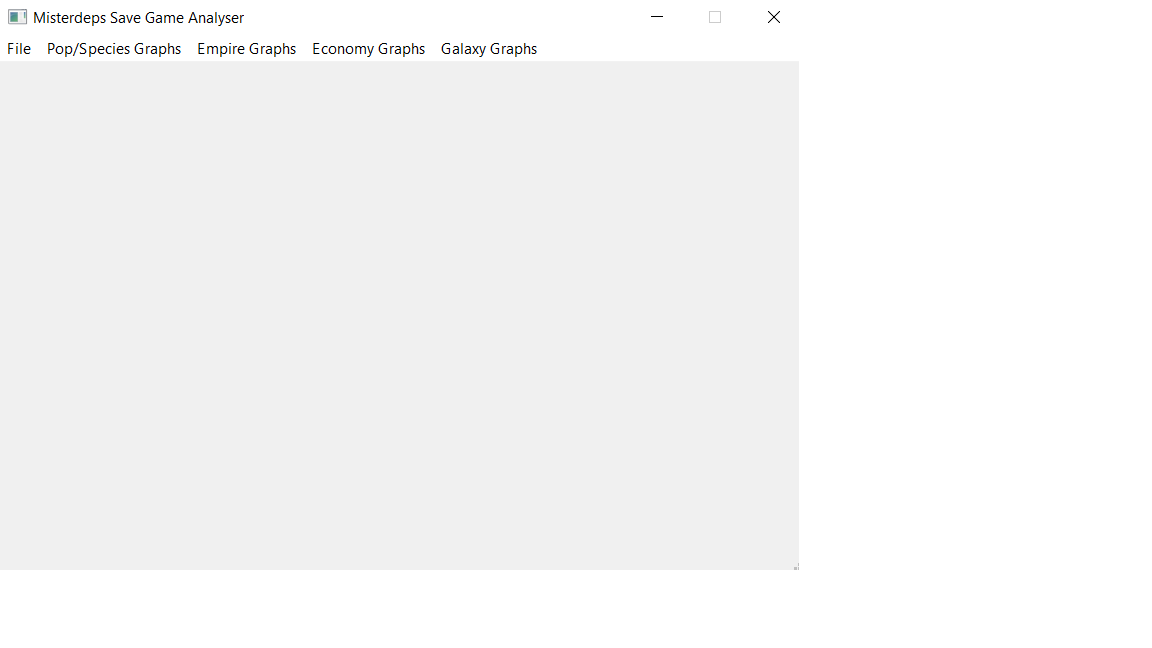
Task: Open the Economy Graphs menu
Action: [368, 48]
